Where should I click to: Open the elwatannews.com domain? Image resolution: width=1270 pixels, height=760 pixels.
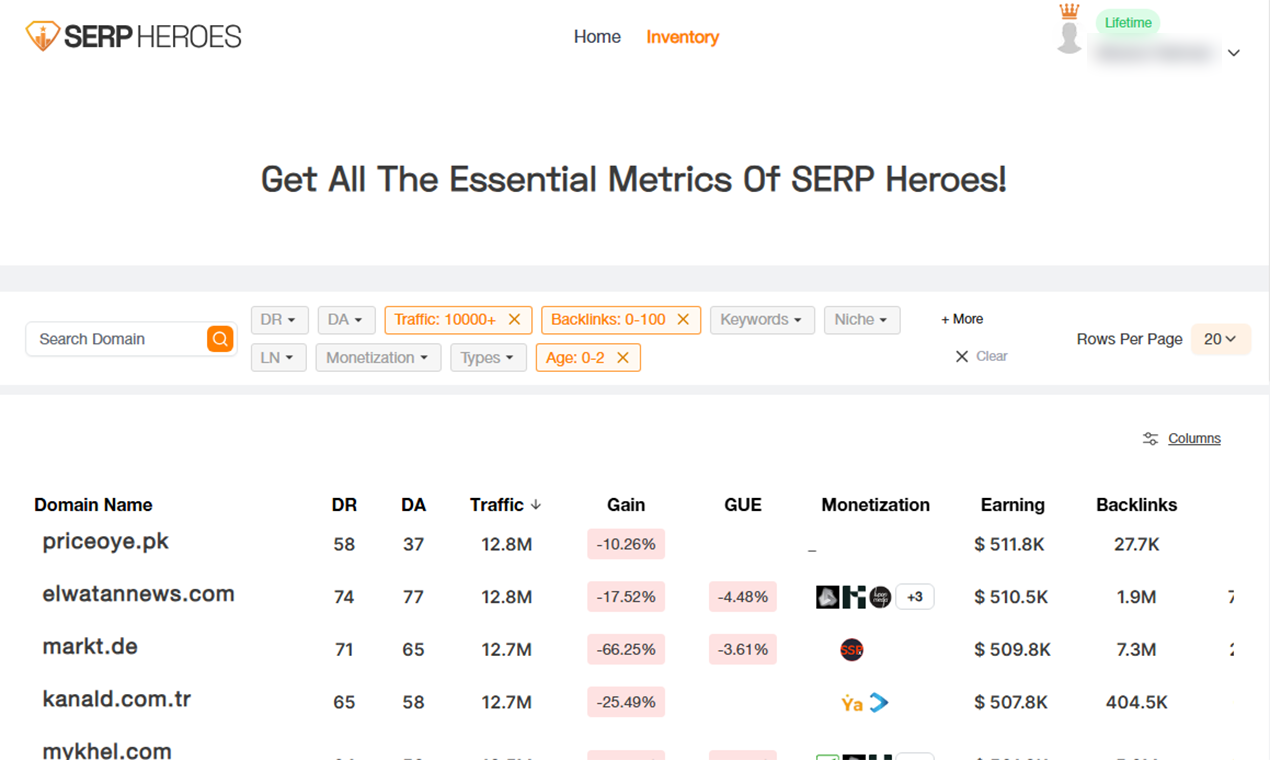(x=138, y=594)
